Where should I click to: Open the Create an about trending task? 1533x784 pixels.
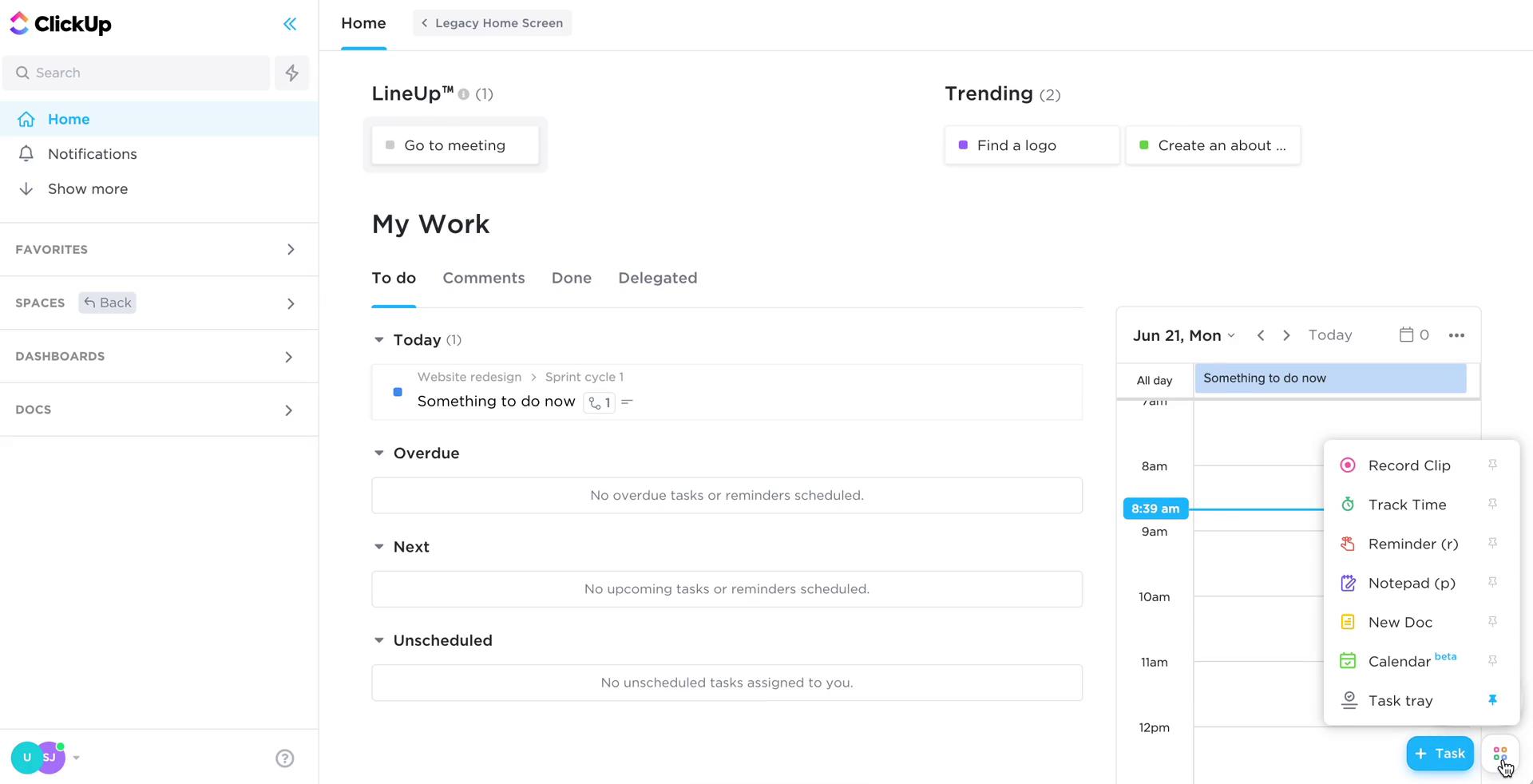click(1213, 145)
